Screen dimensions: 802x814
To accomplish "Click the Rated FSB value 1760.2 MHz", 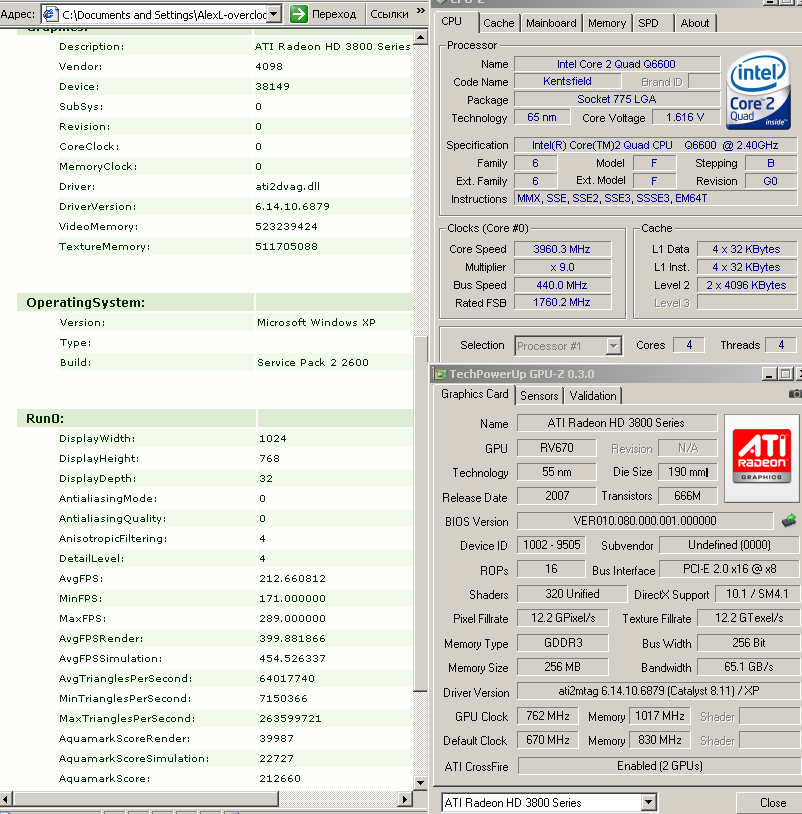I will [562, 302].
